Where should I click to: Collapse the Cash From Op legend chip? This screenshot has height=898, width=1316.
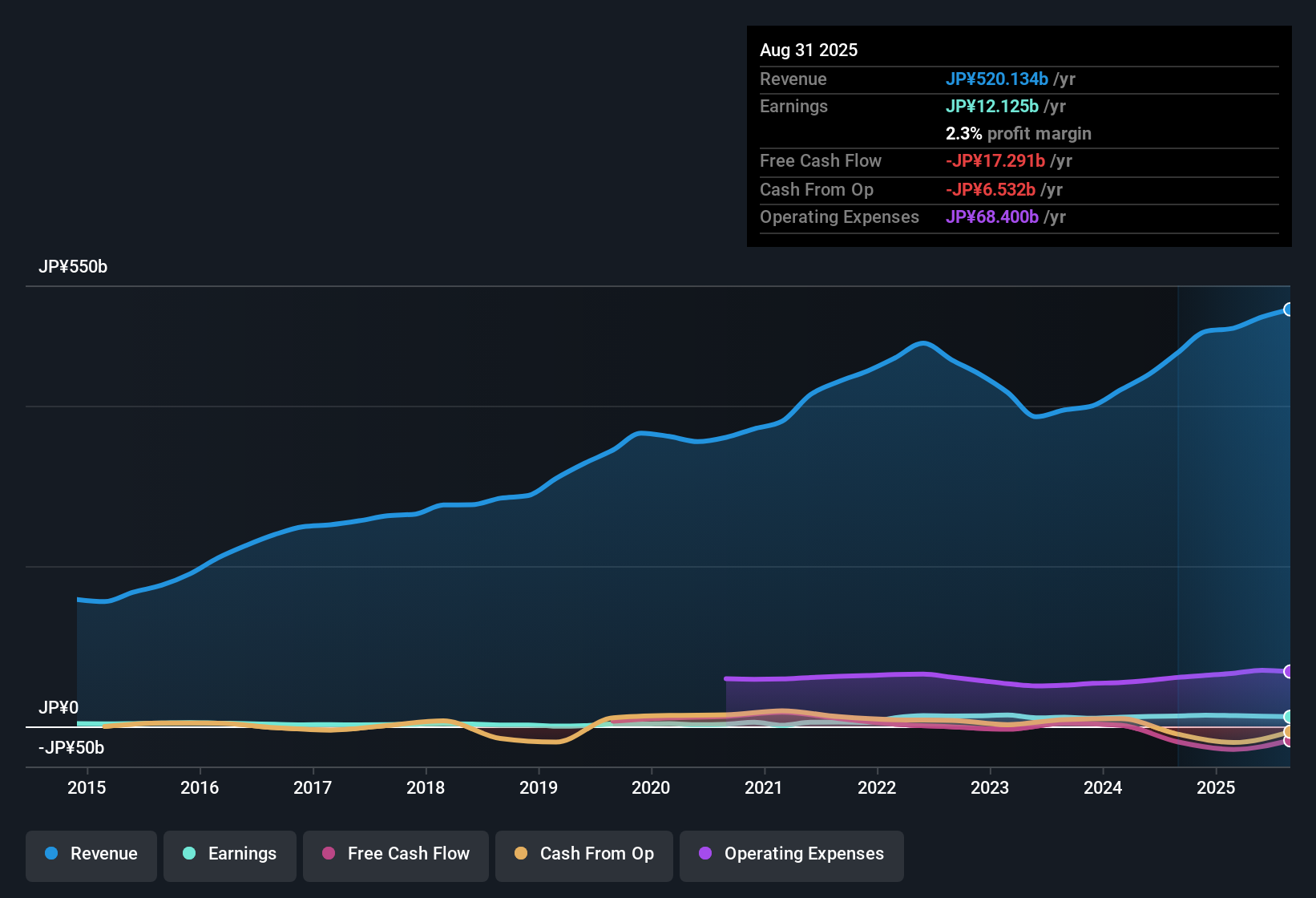tap(583, 854)
